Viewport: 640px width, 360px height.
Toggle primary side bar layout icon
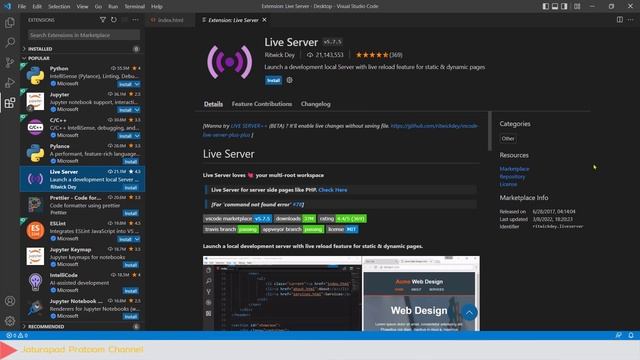tap(546, 6)
